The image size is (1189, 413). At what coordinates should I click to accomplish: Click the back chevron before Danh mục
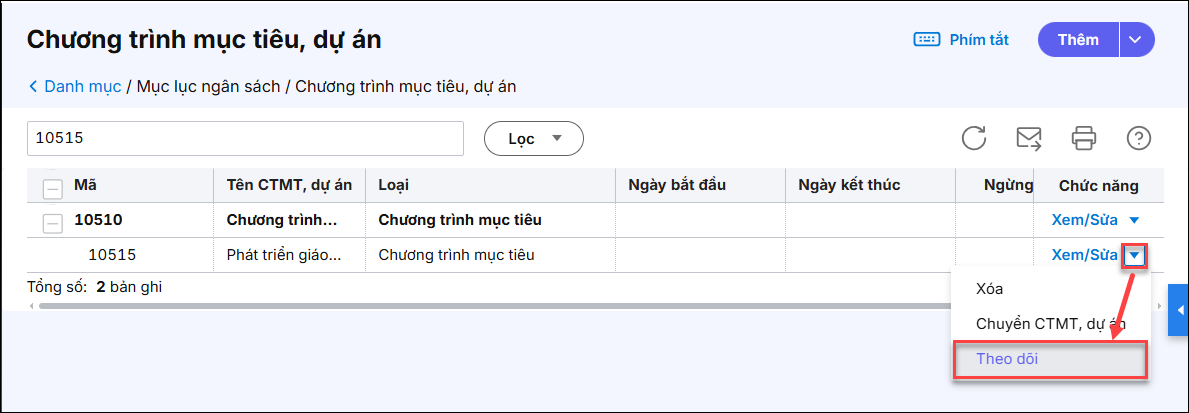(x=34, y=87)
